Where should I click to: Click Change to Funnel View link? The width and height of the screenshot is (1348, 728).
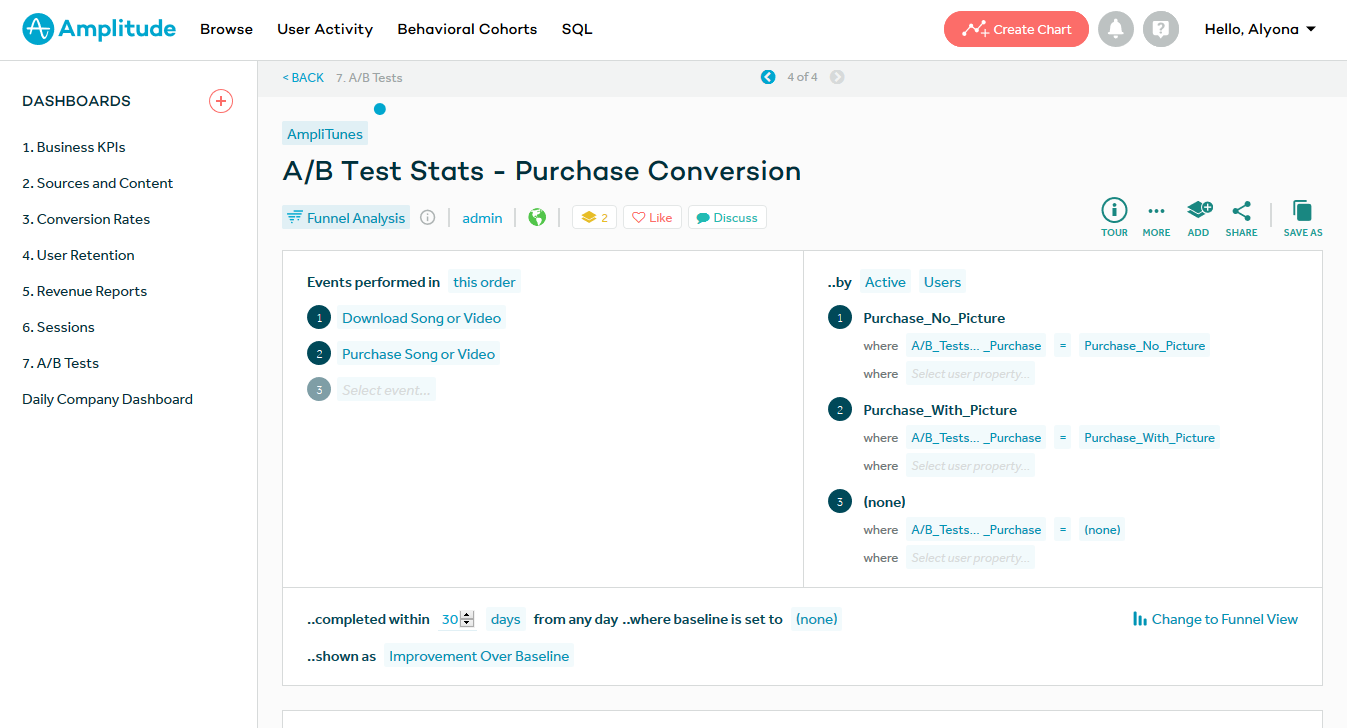pos(1215,619)
